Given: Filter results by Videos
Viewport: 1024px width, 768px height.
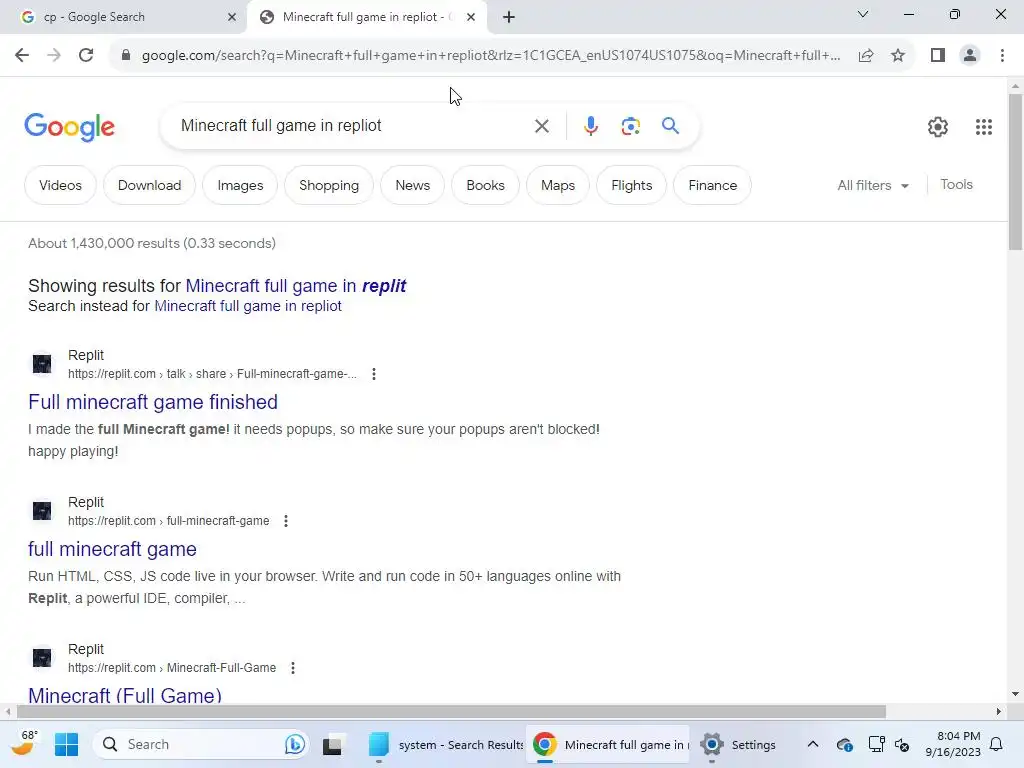Looking at the screenshot, I should [x=60, y=185].
